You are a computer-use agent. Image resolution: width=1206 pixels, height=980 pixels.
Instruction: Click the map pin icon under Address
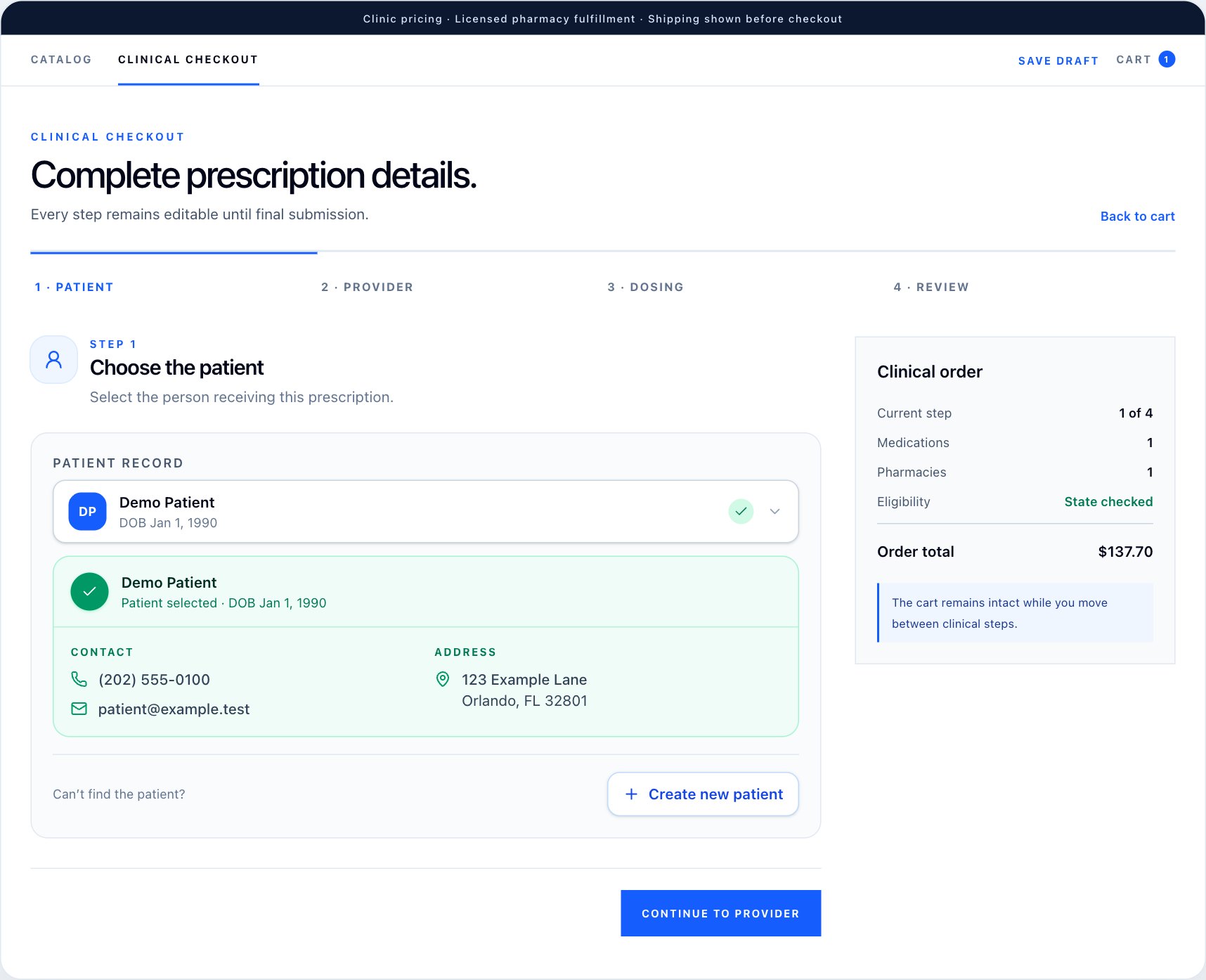[x=443, y=679]
